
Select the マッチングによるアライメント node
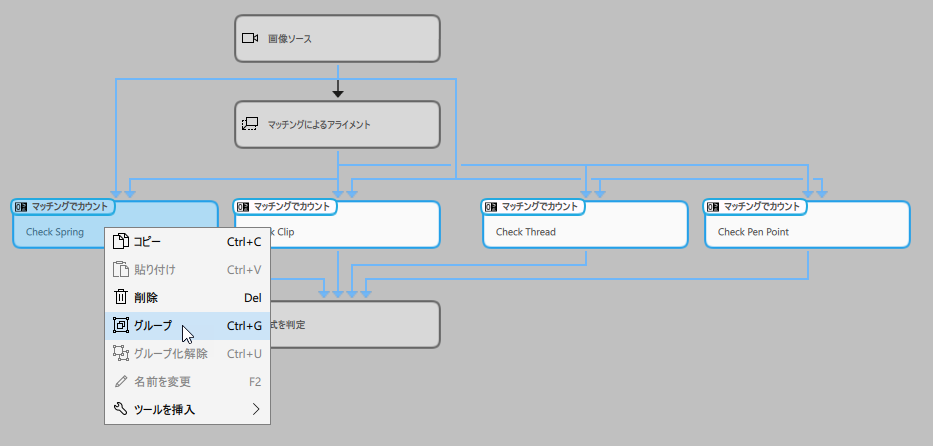click(337, 125)
